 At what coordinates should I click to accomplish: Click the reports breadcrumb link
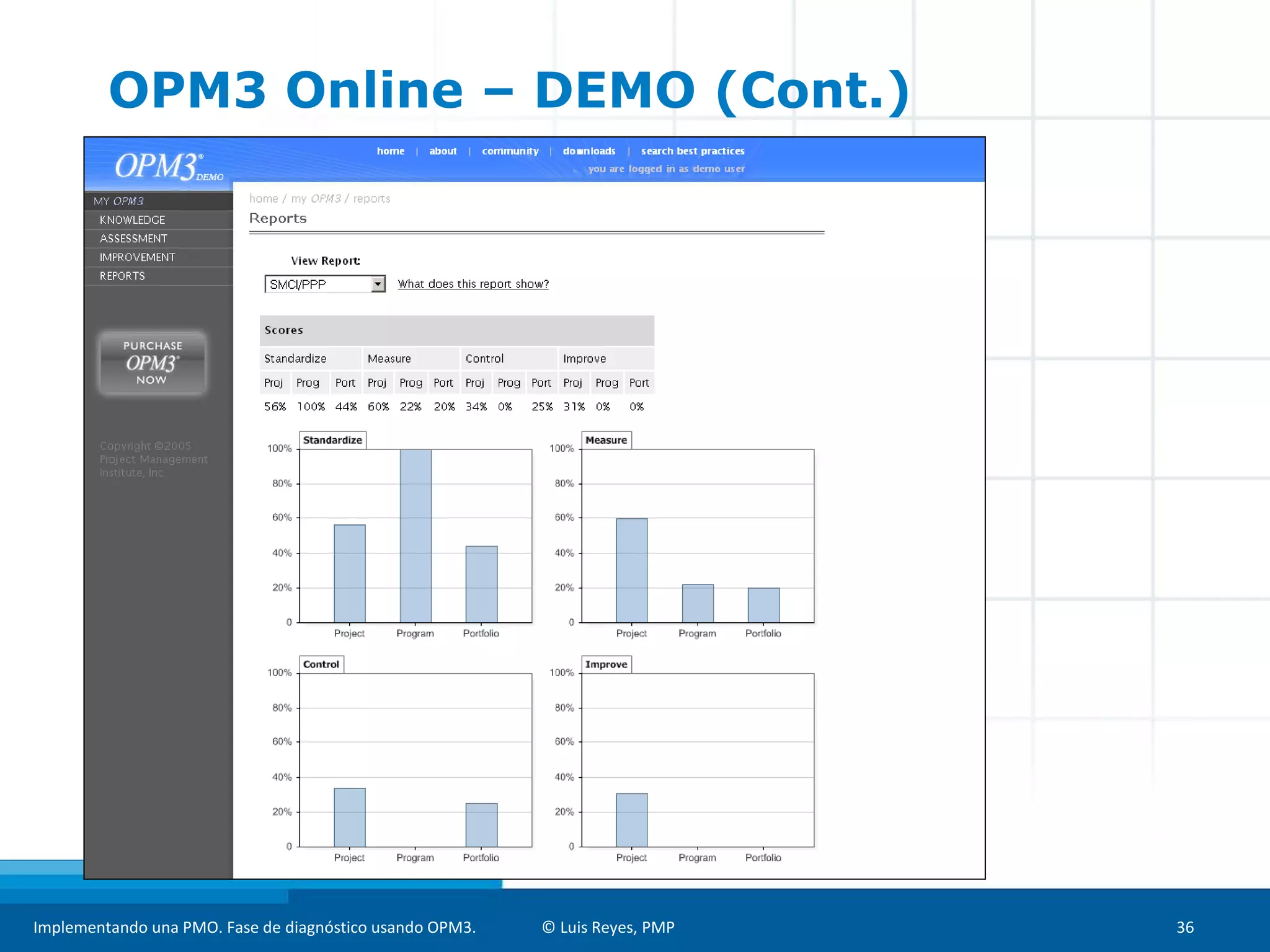click(x=371, y=198)
